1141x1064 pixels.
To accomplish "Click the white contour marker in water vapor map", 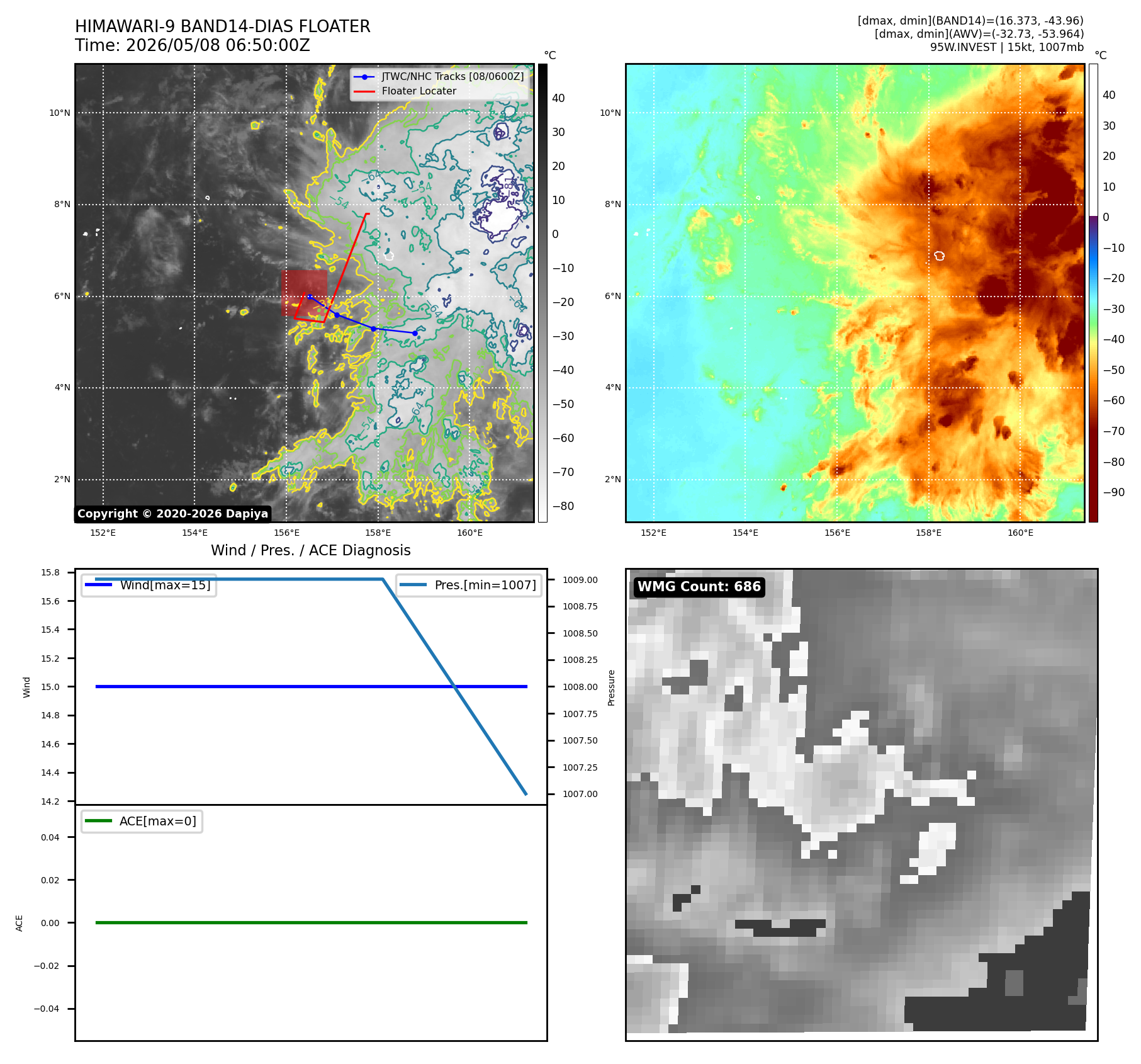I will click(x=940, y=256).
